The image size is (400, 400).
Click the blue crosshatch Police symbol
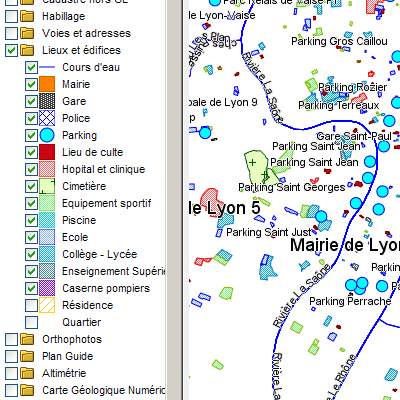[47, 118]
